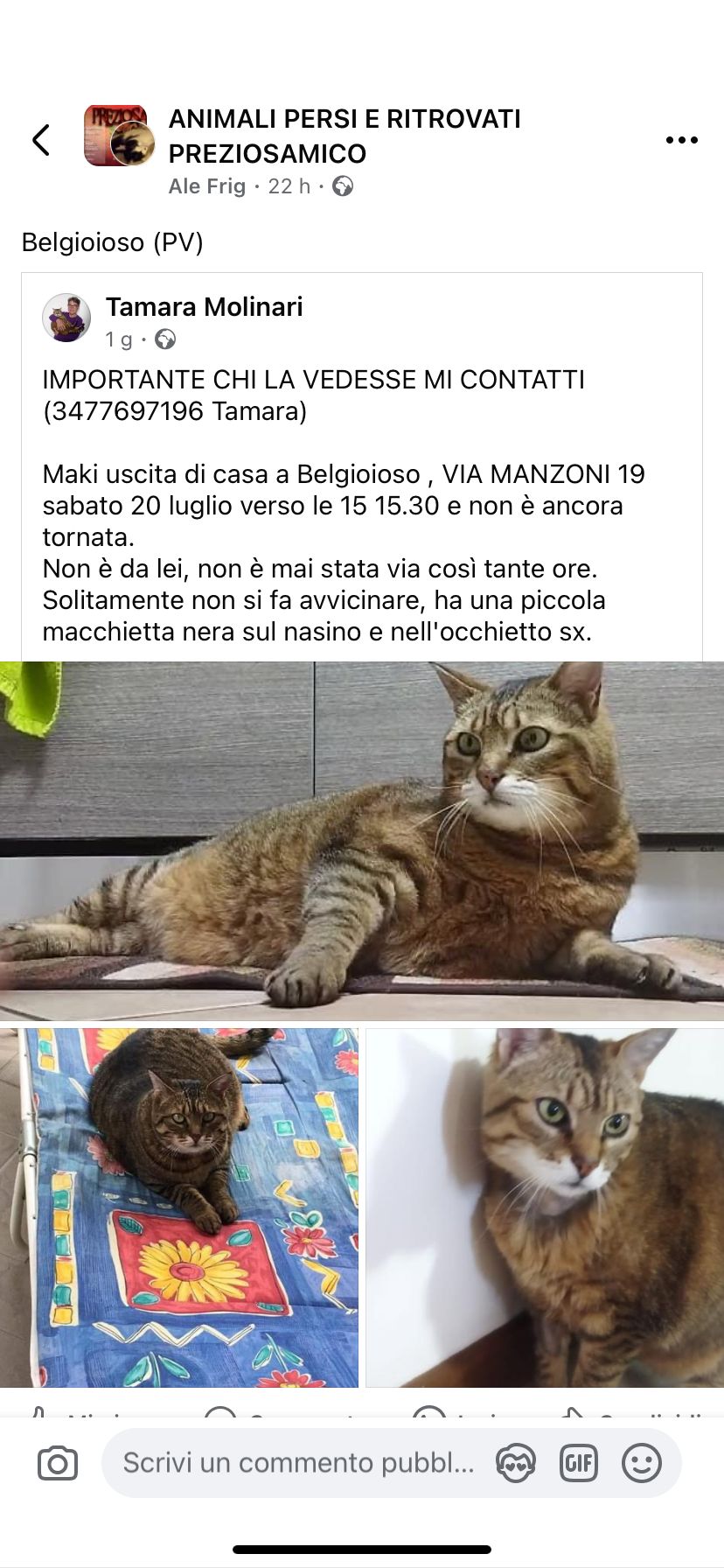Viewport: 724px width, 1568px height.
Task: Focus the Scrivi un commento pubbl field
Action: (298, 1463)
